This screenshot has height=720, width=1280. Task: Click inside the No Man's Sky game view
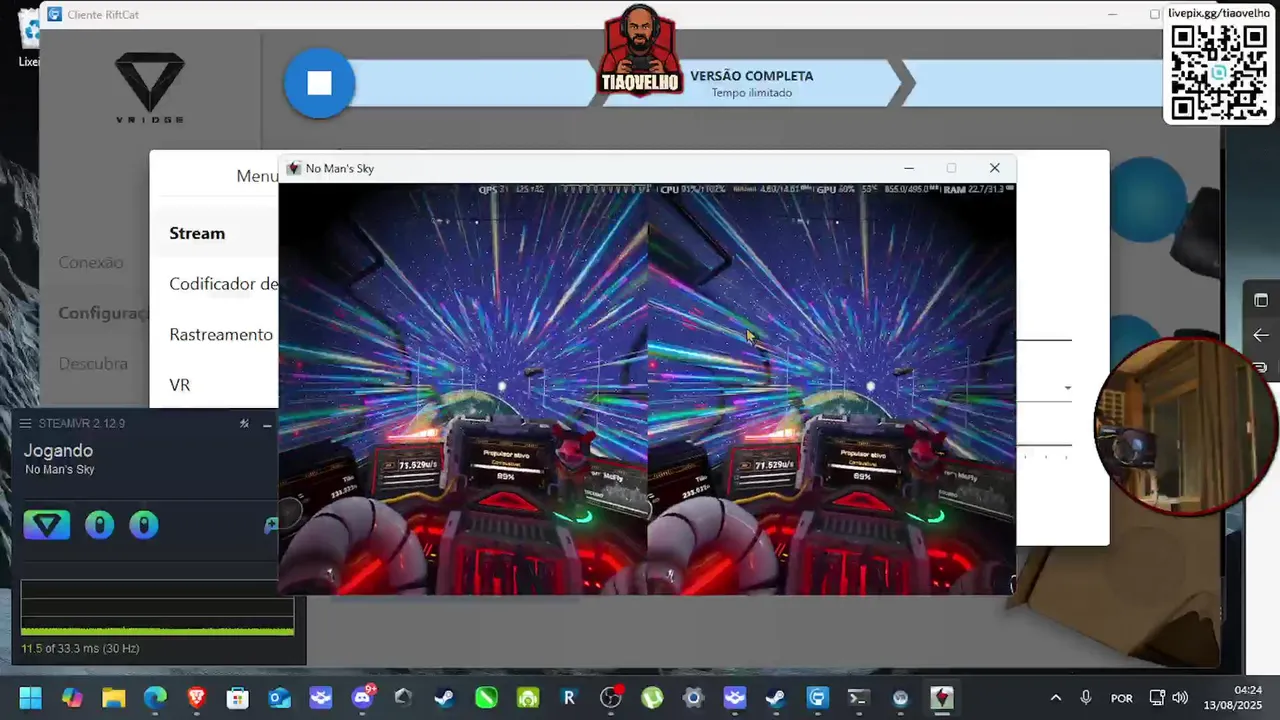647,389
